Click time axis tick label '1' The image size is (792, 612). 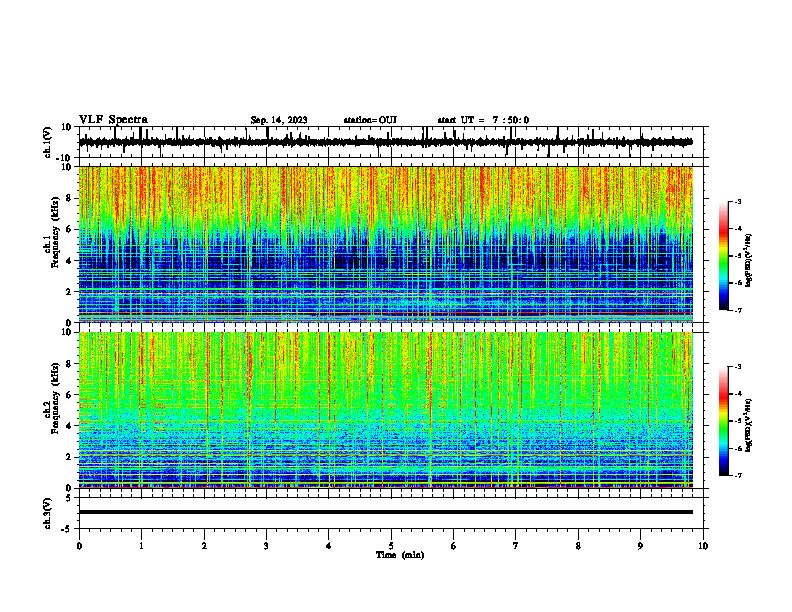tap(141, 546)
